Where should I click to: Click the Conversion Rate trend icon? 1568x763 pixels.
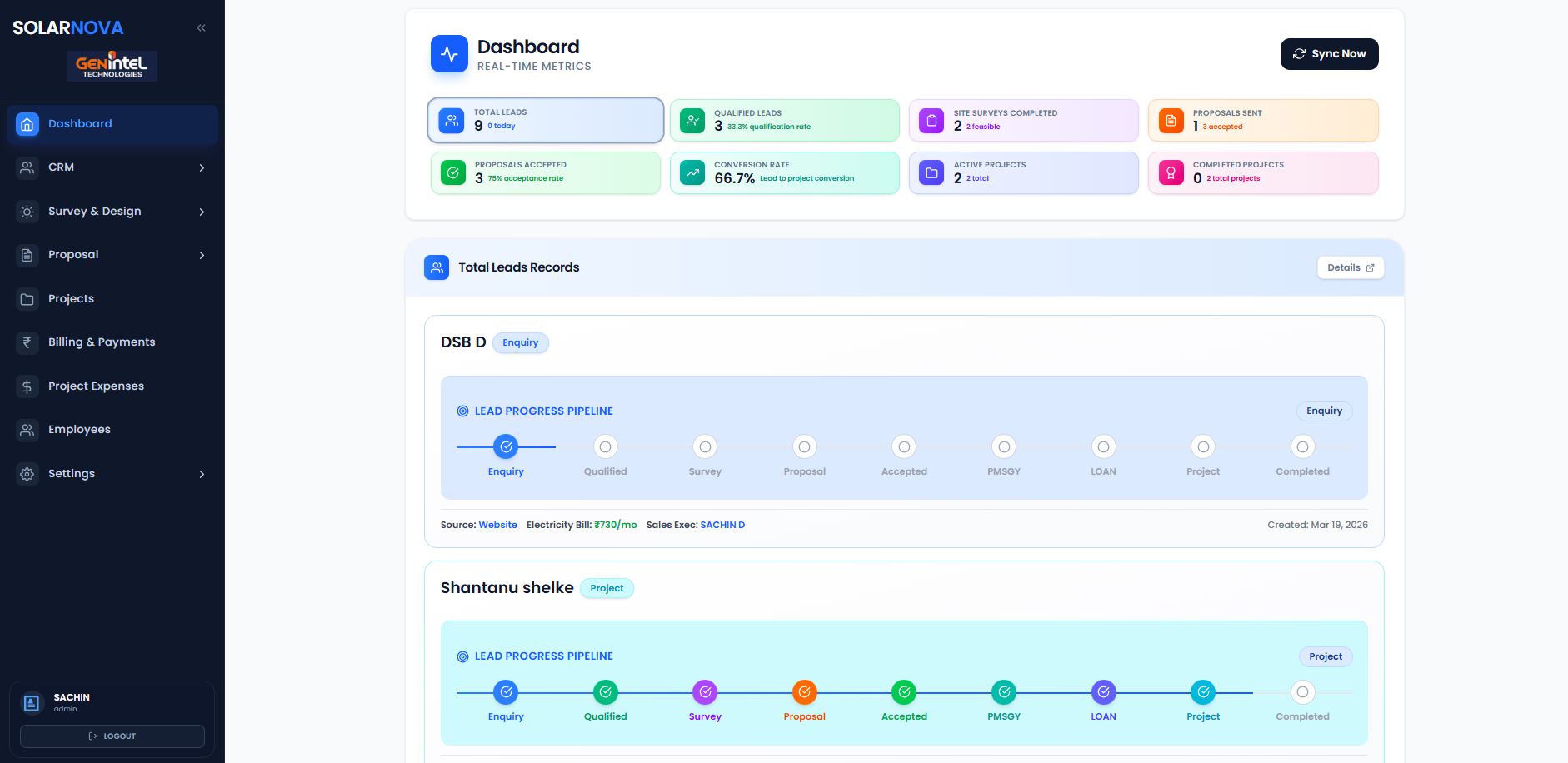pos(692,172)
